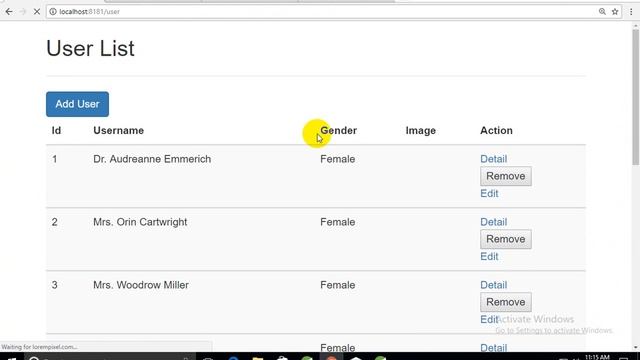640x360 pixels.
Task: Click the User List page heading
Action: [x=90, y=49]
